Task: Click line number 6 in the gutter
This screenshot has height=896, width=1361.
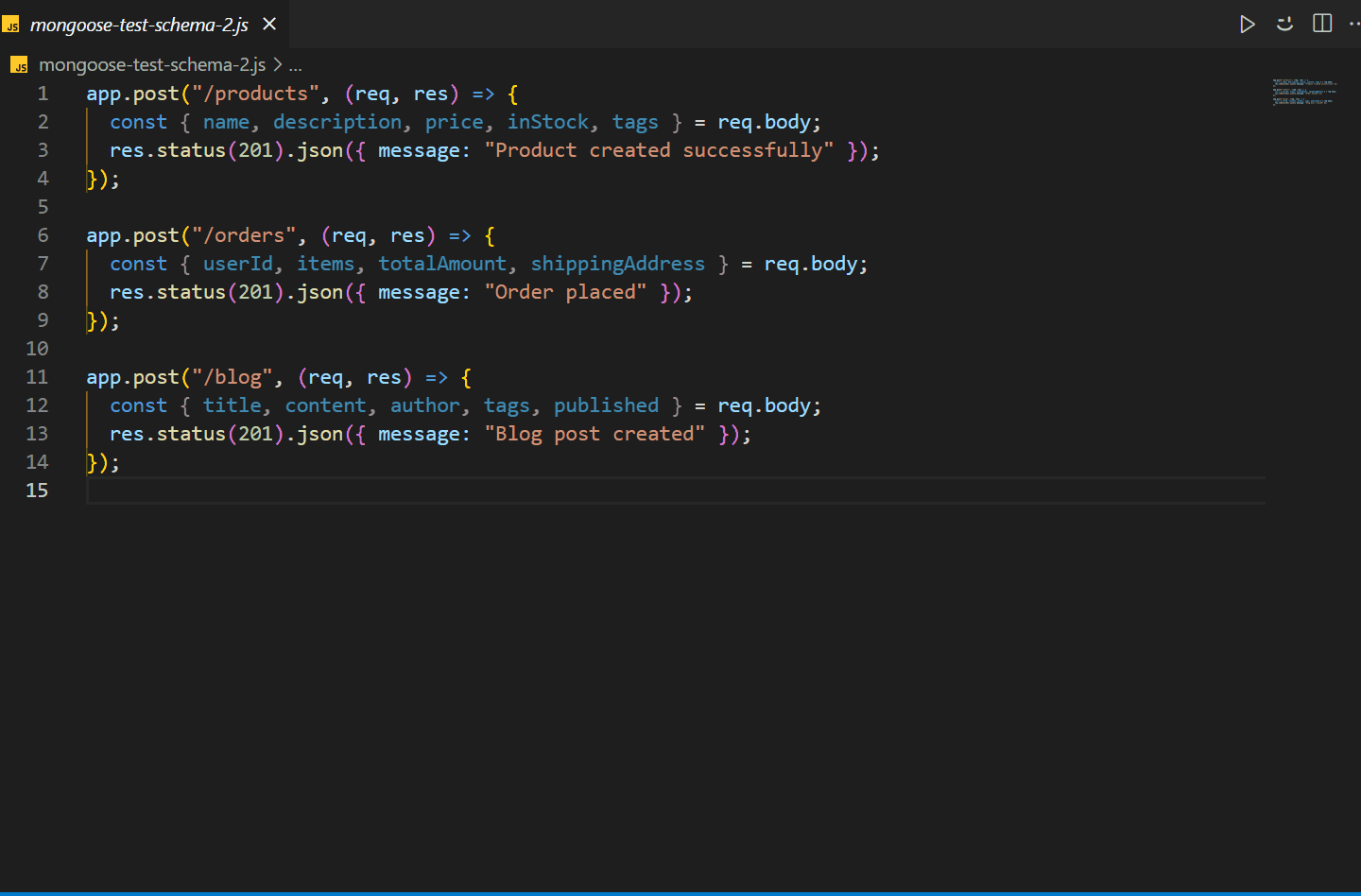Action: [43, 235]
